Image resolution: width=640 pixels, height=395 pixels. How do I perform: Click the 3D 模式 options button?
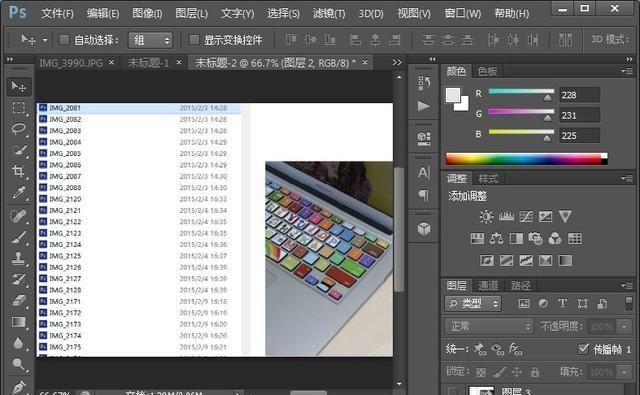611,40
